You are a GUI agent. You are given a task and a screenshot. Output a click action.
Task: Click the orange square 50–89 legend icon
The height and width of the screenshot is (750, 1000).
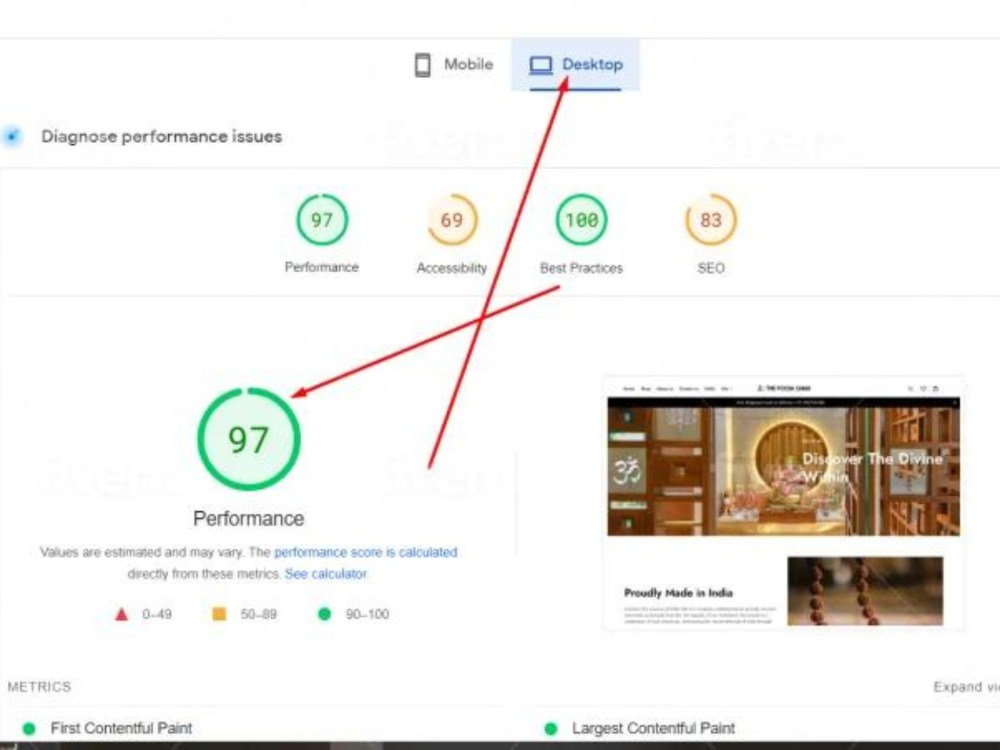click(219, 614)
